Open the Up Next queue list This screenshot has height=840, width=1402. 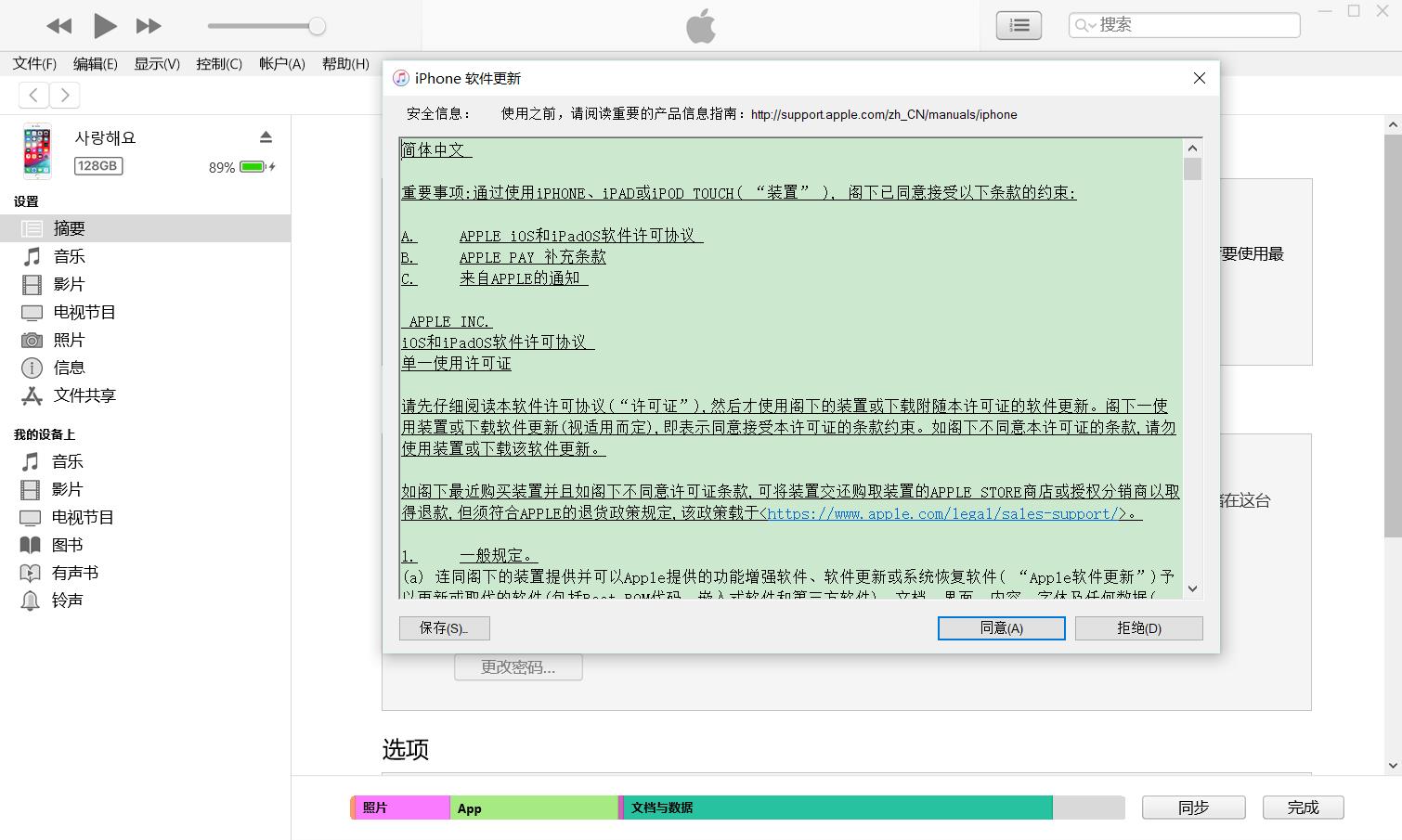coord(1018,25)
